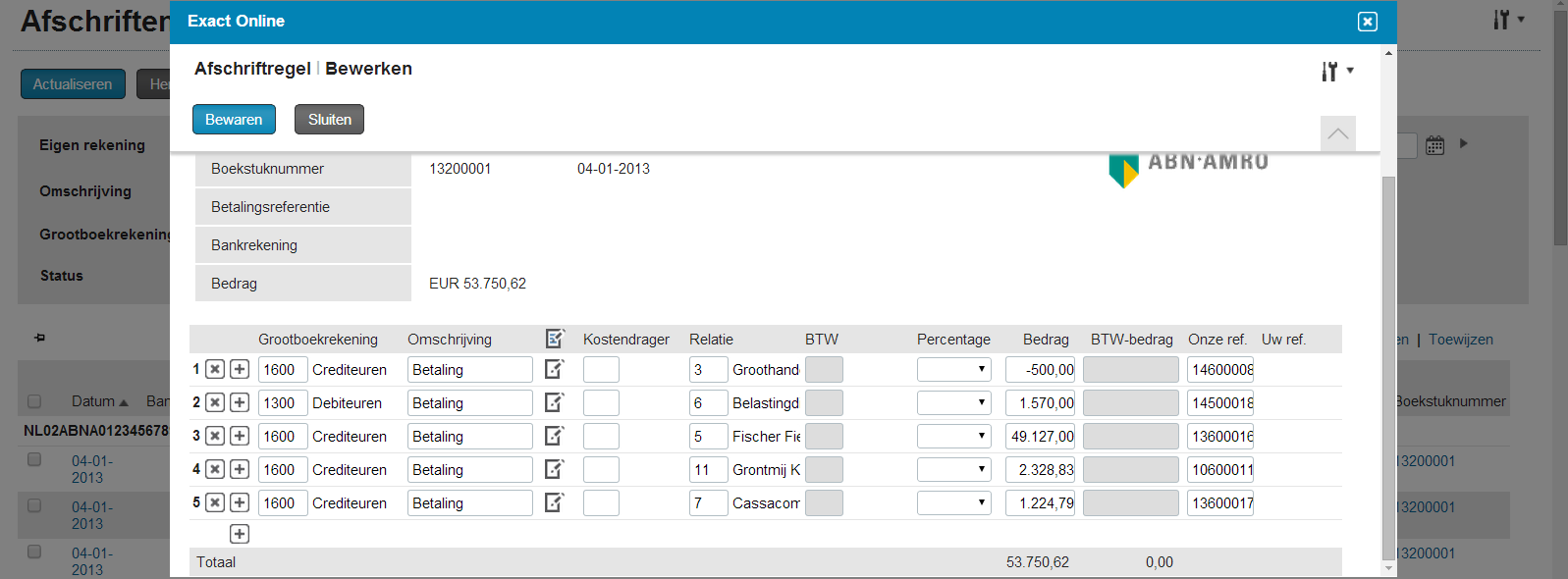Check the second 04-01-2013 statement row checkbox

point(34,505)
